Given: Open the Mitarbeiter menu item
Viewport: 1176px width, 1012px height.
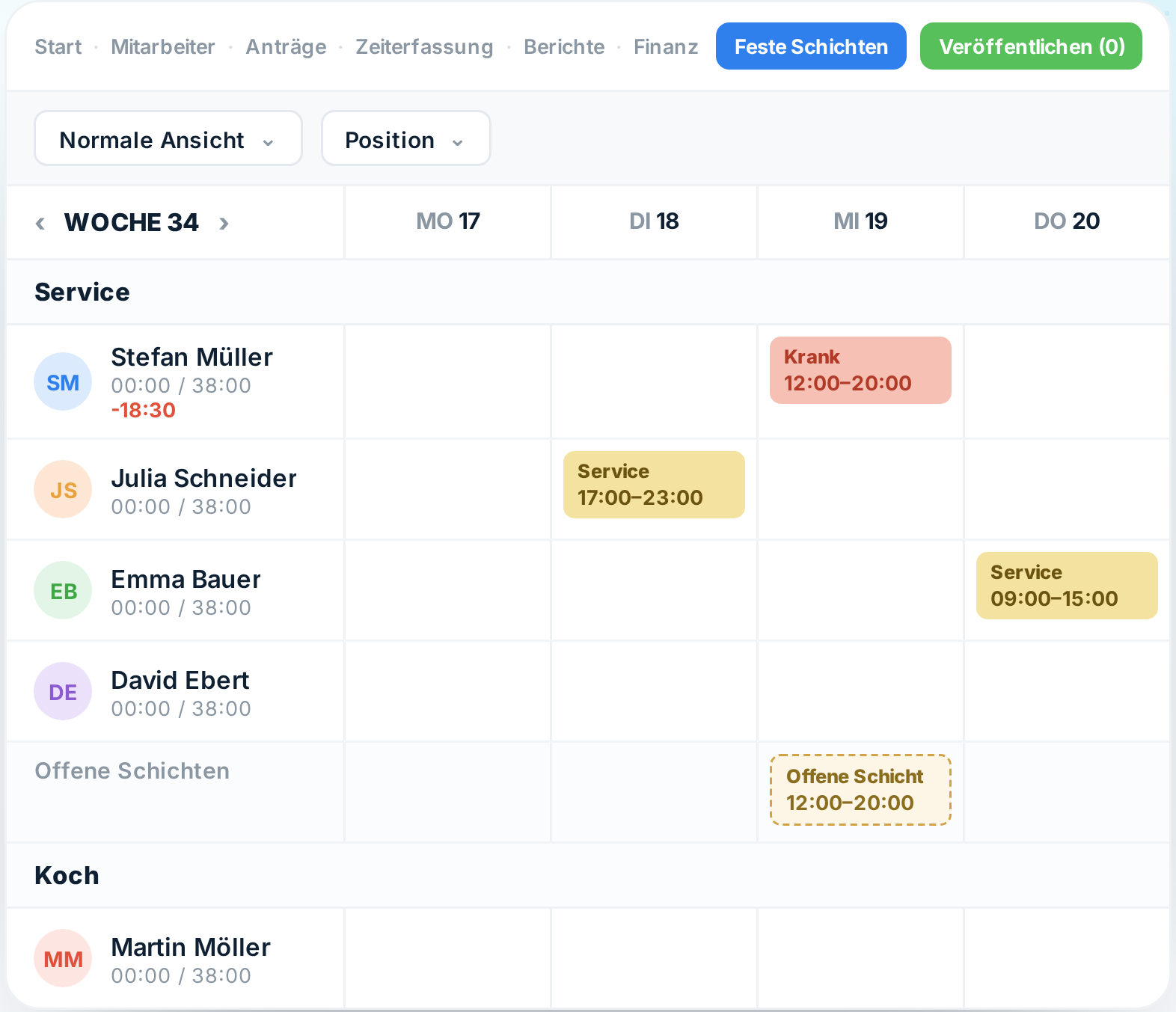Looking at the screenshot, I should click(163, 46).
